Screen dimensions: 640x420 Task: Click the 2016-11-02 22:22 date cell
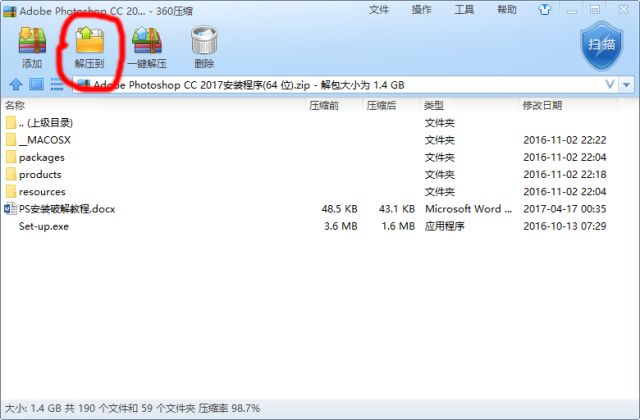pos(565,140)
